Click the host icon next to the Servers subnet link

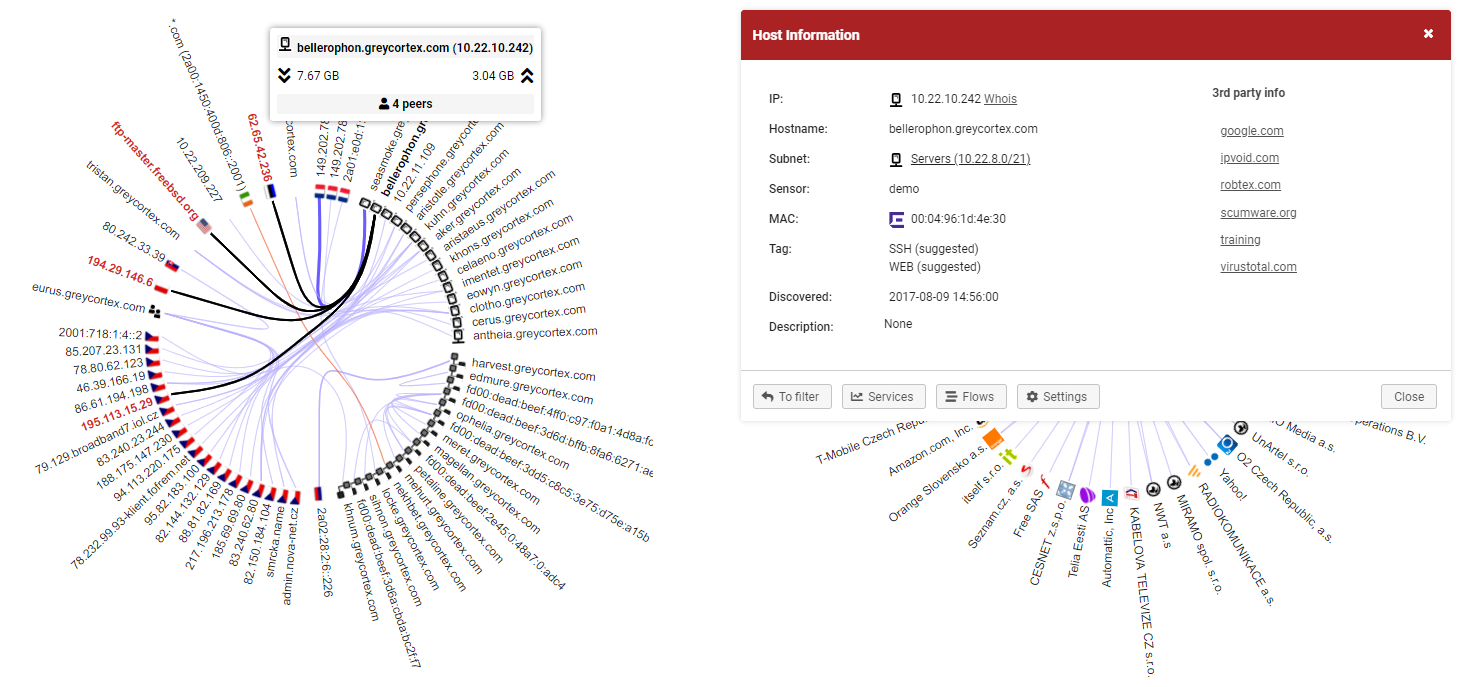[x=896, y=158]
